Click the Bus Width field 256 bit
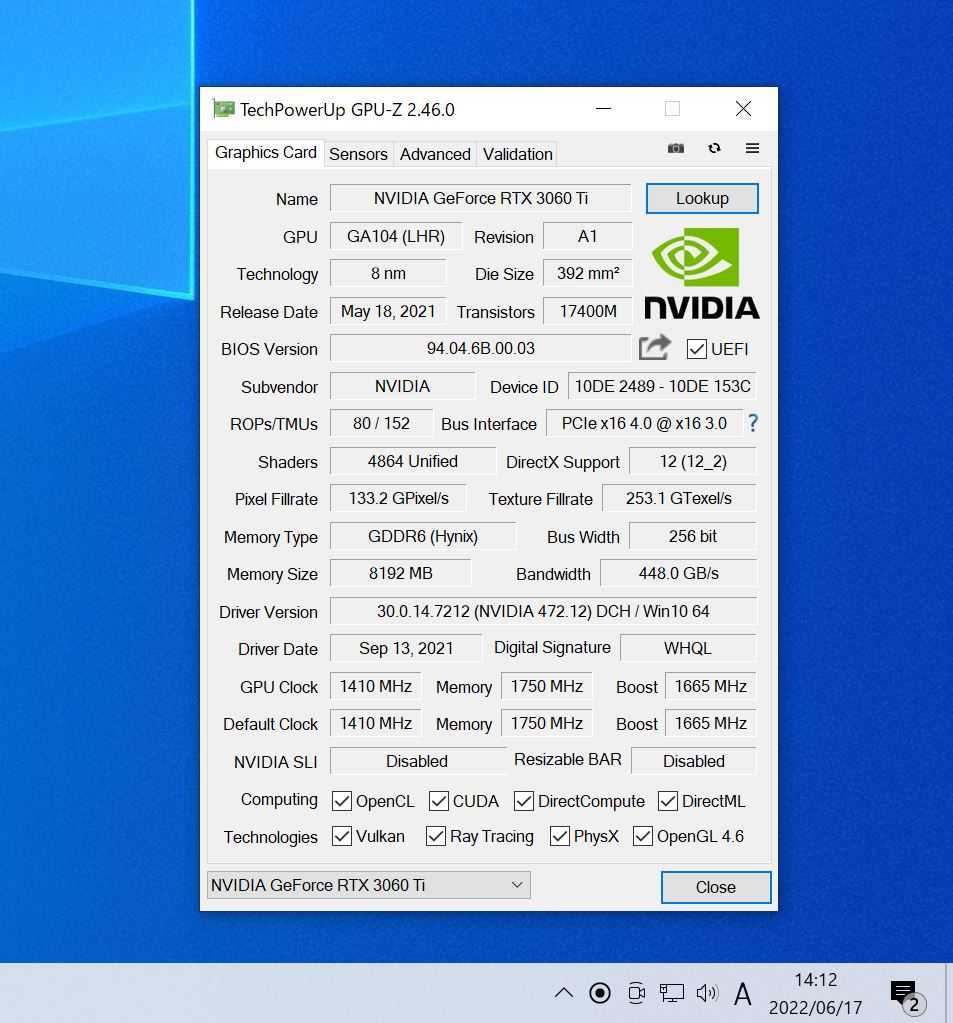This screenshot has height=1023, width=953. [x=693, y=536]
